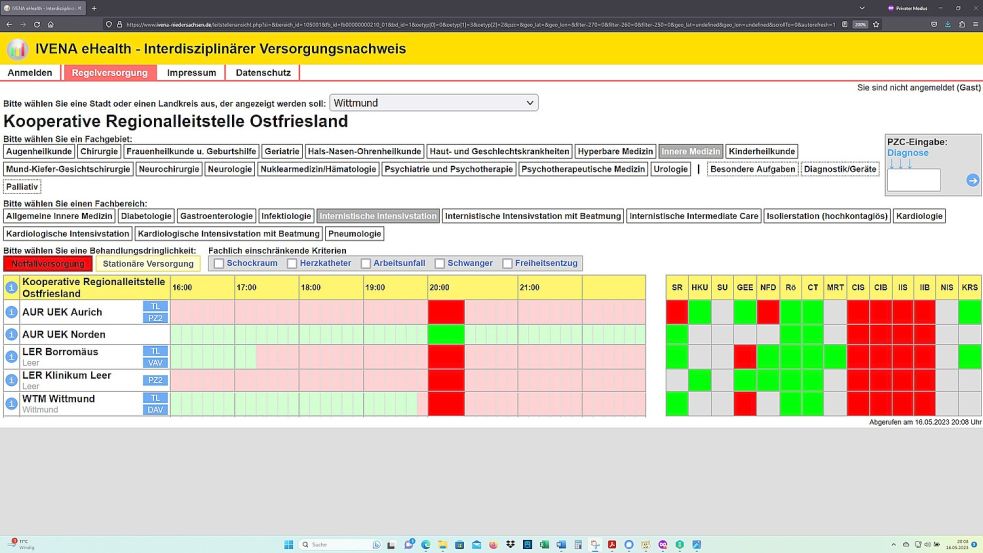Check the Arbeitsunfall criterion

pos(366,263)
